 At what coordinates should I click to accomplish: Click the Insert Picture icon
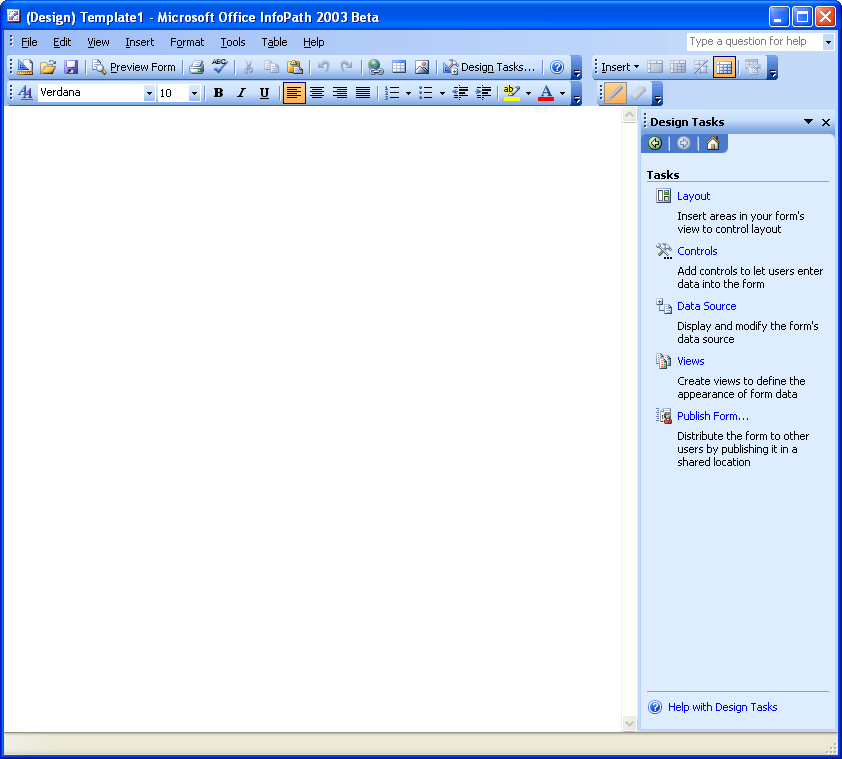click(422, 67)
